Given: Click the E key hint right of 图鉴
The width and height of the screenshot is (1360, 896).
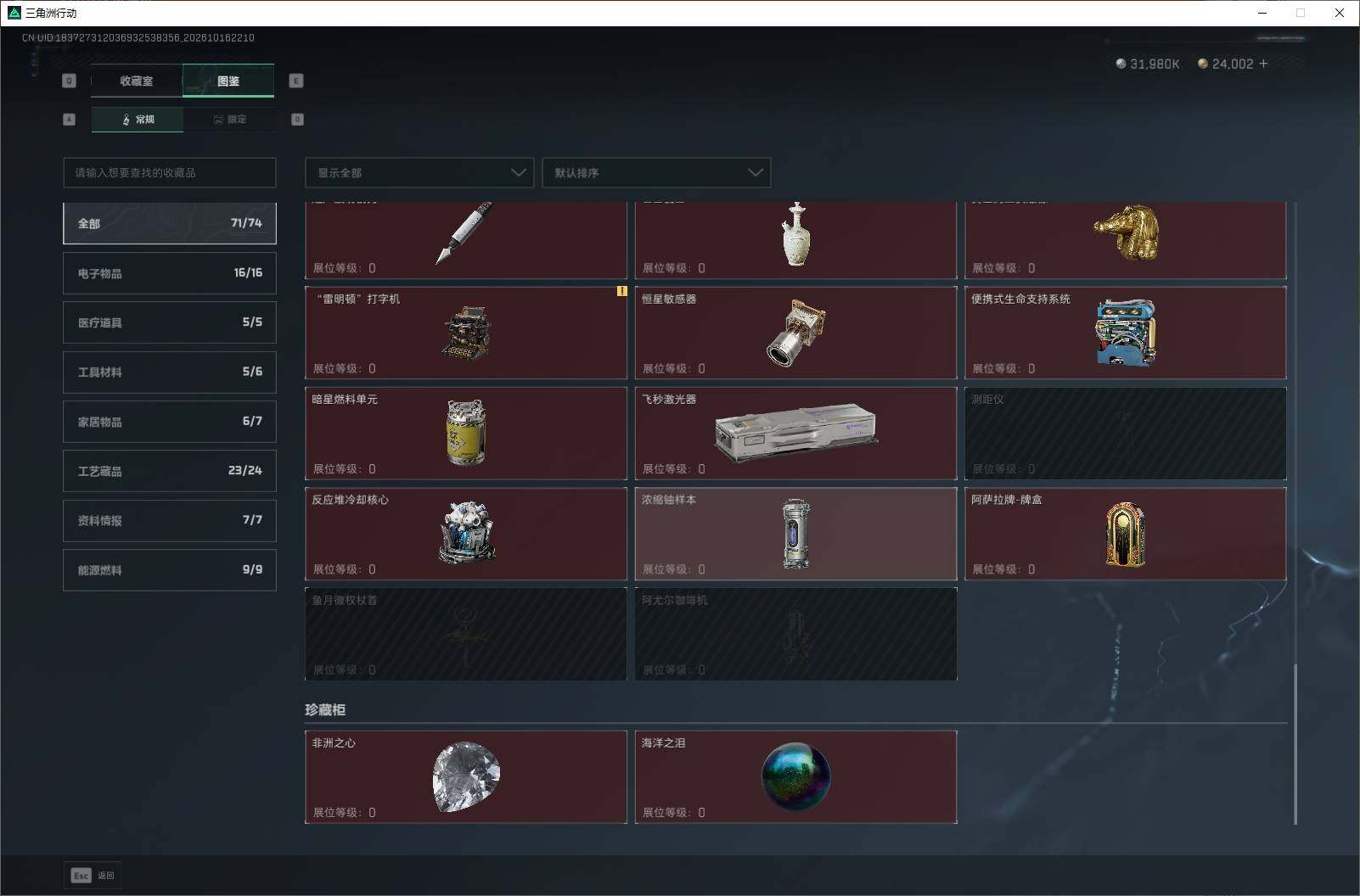Looking at the screenshot, I should pyautogui.click(x=296, y=81).
